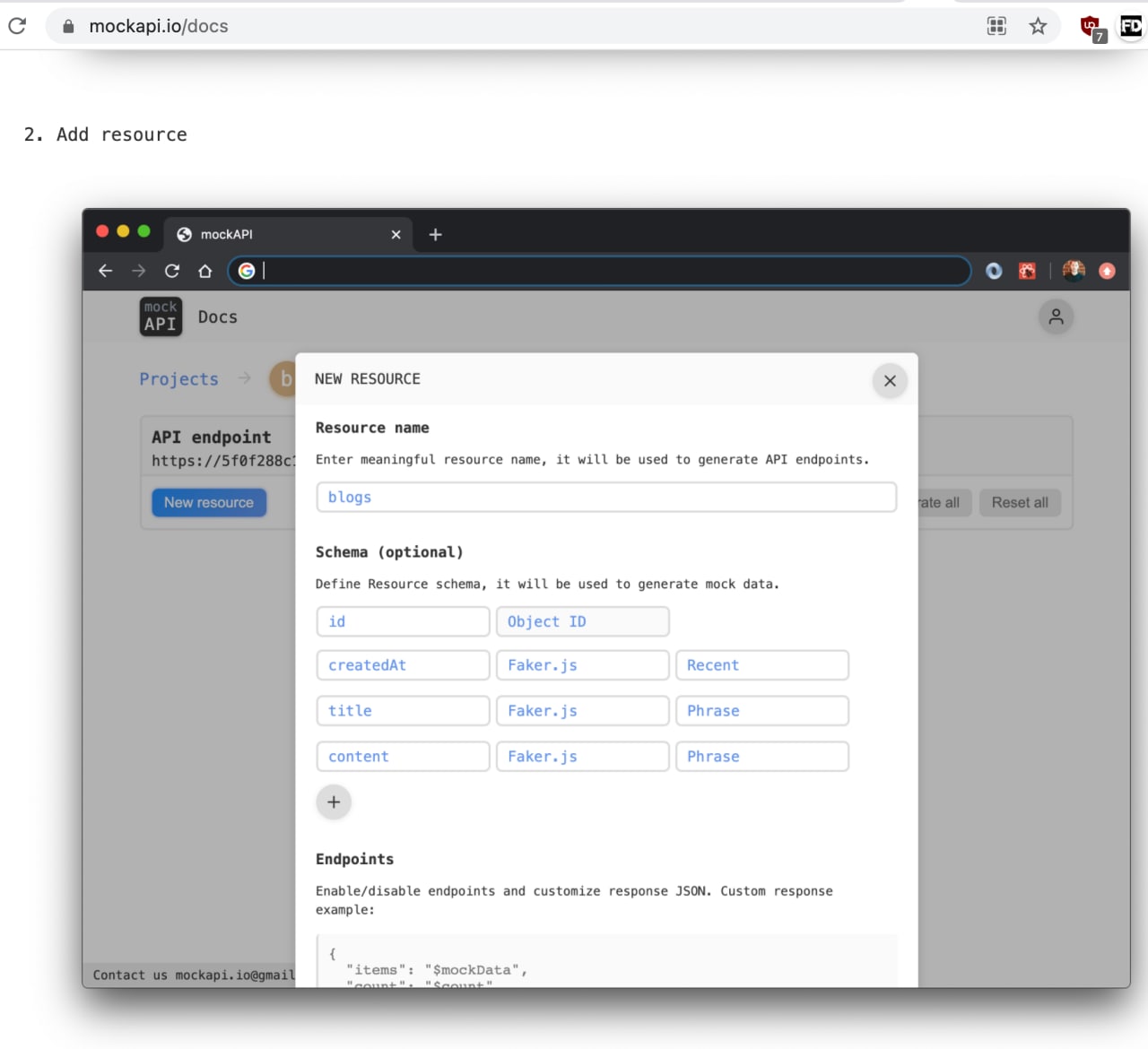This screenshot has width=1148, height=1049.
Task: Click the 'API endpoint' heading
Action: click(212, 437)
